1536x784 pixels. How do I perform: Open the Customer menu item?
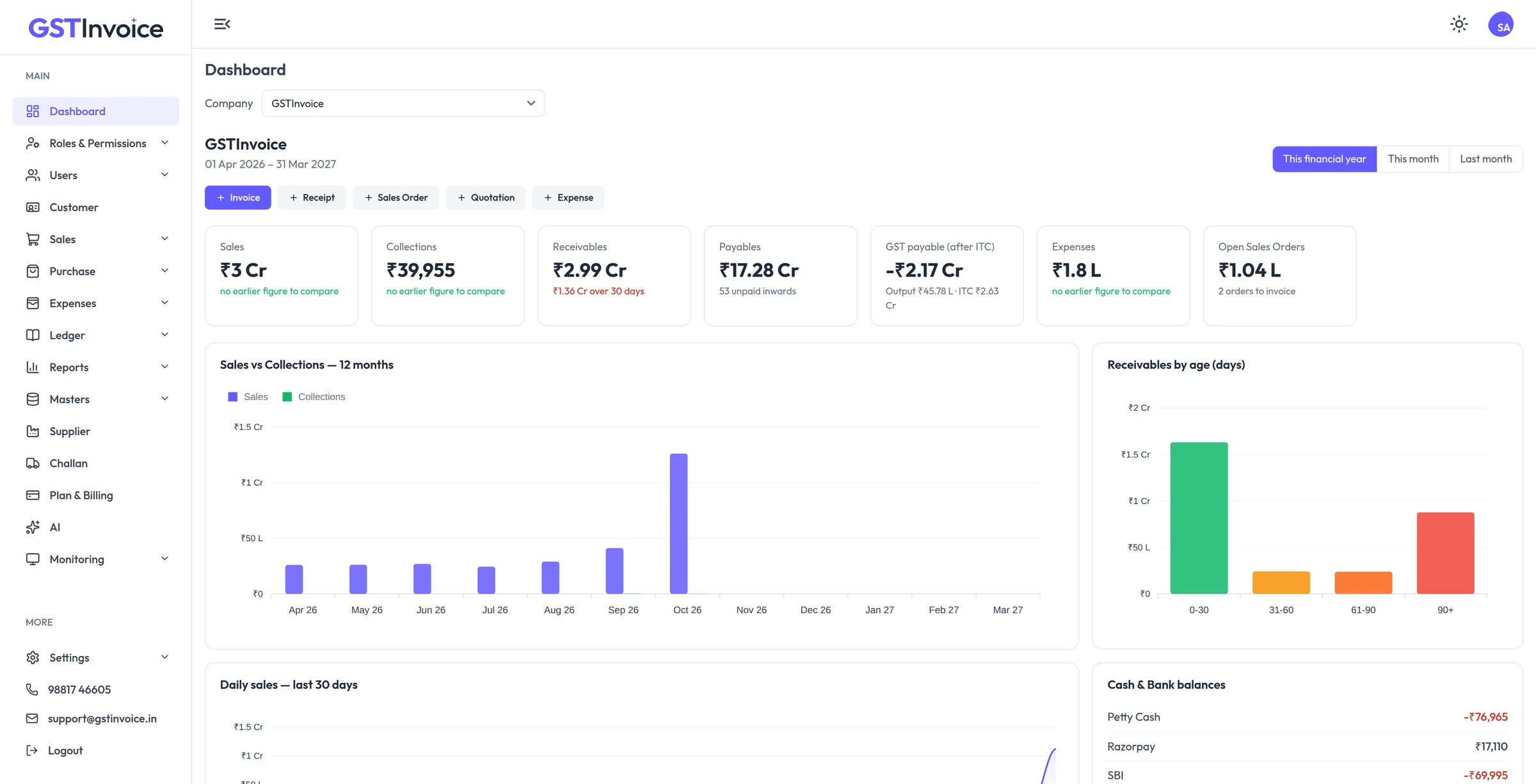(96, 207)
